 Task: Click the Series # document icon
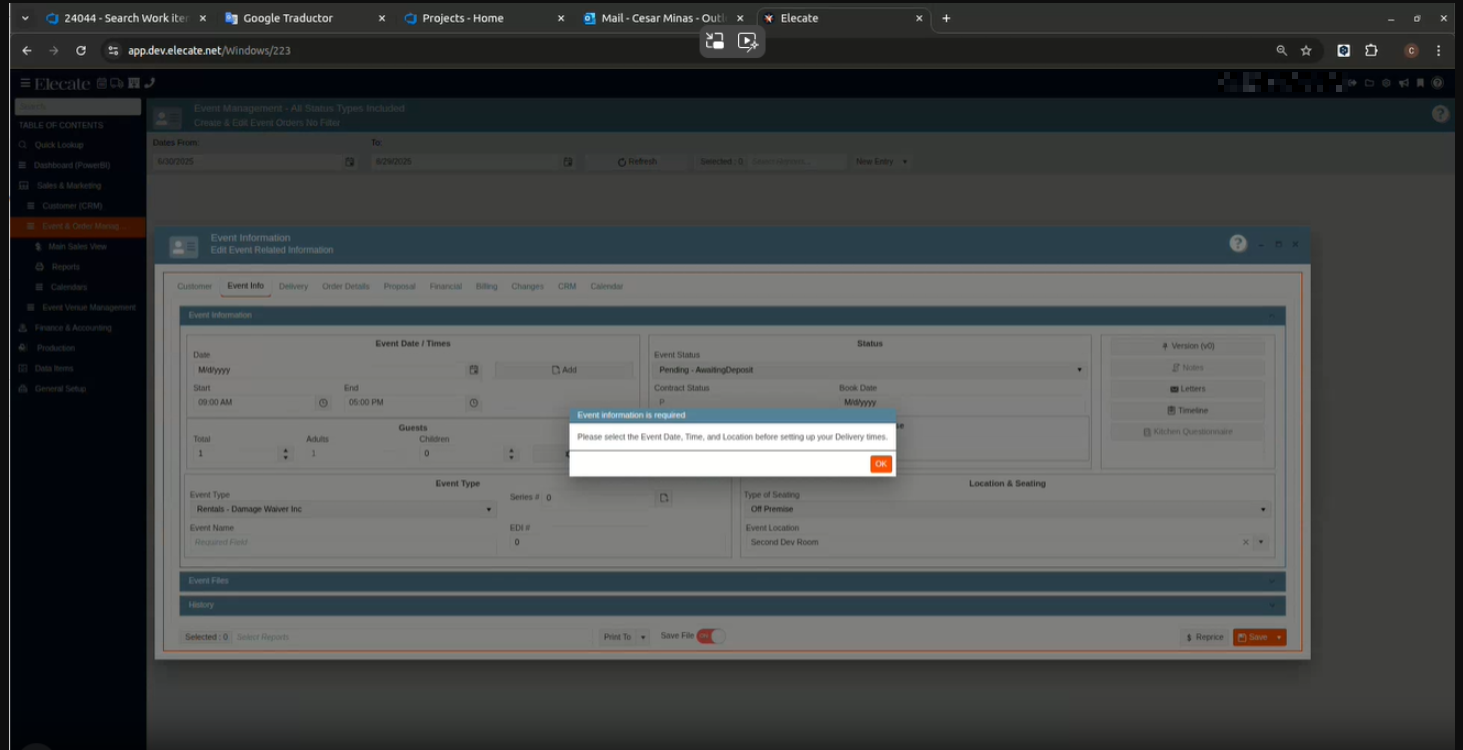click(x=663, y=498)
